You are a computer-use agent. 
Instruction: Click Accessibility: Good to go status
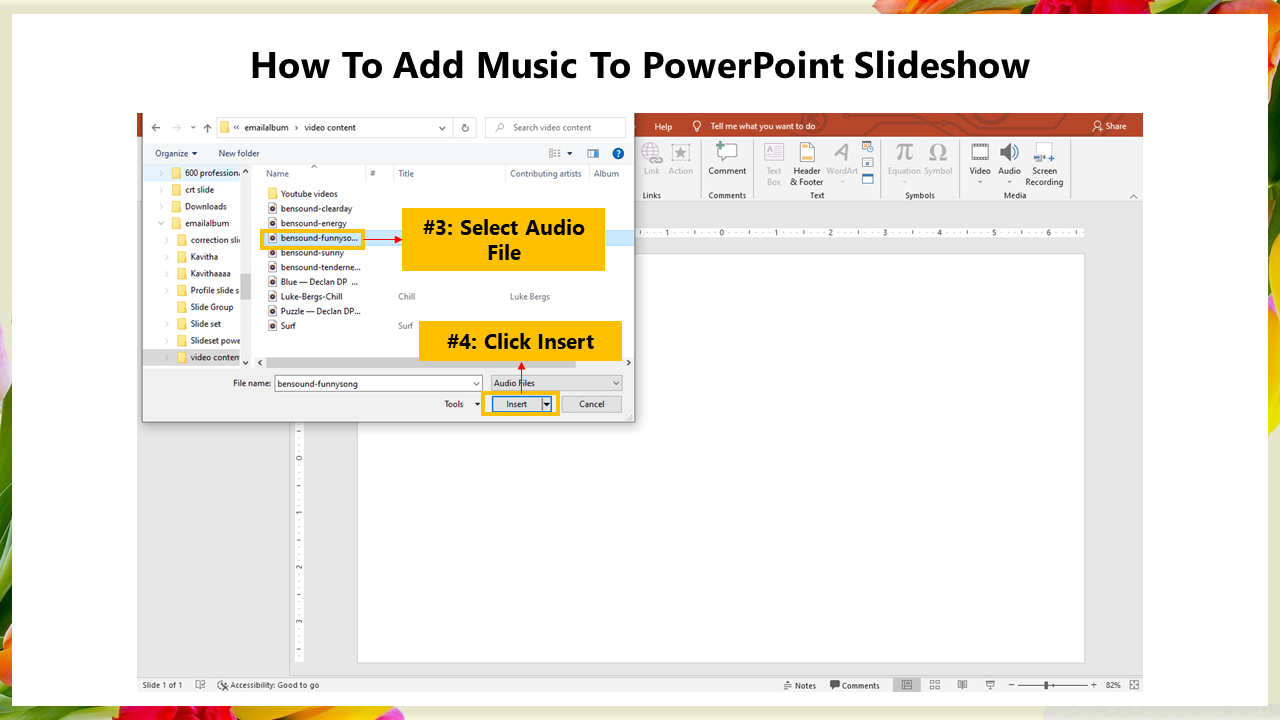click(x=268, y=685)
